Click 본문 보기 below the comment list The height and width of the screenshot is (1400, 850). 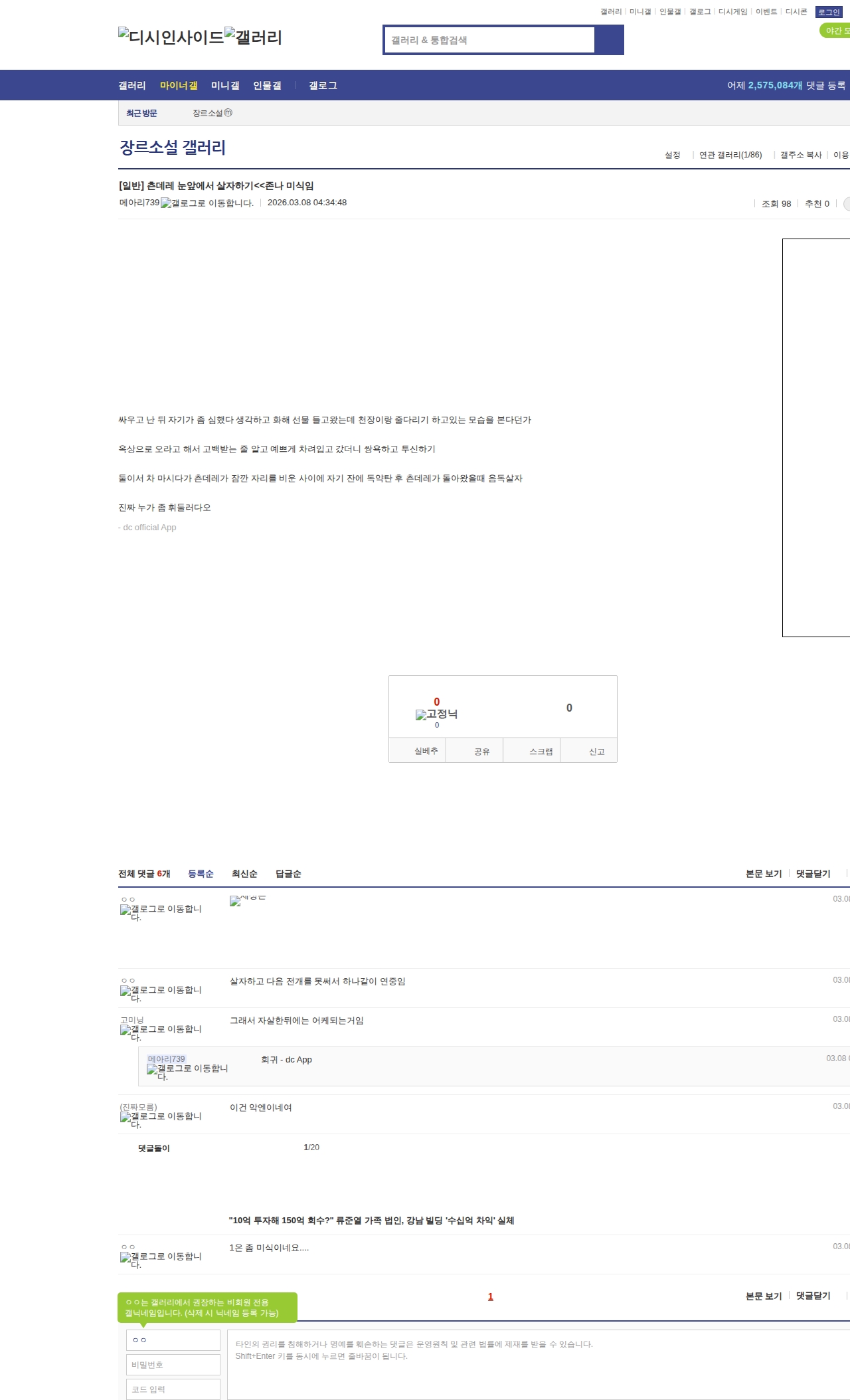[x=764, y=1296]
